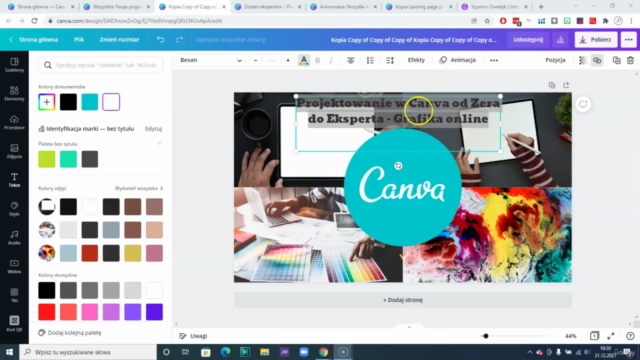640x360 pixels.
Task: Add comment bubble beside canvas
Action: [x=583, y=104]
